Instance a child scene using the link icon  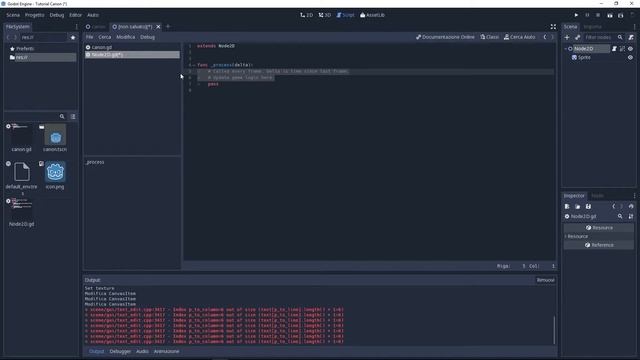(578, 37)
